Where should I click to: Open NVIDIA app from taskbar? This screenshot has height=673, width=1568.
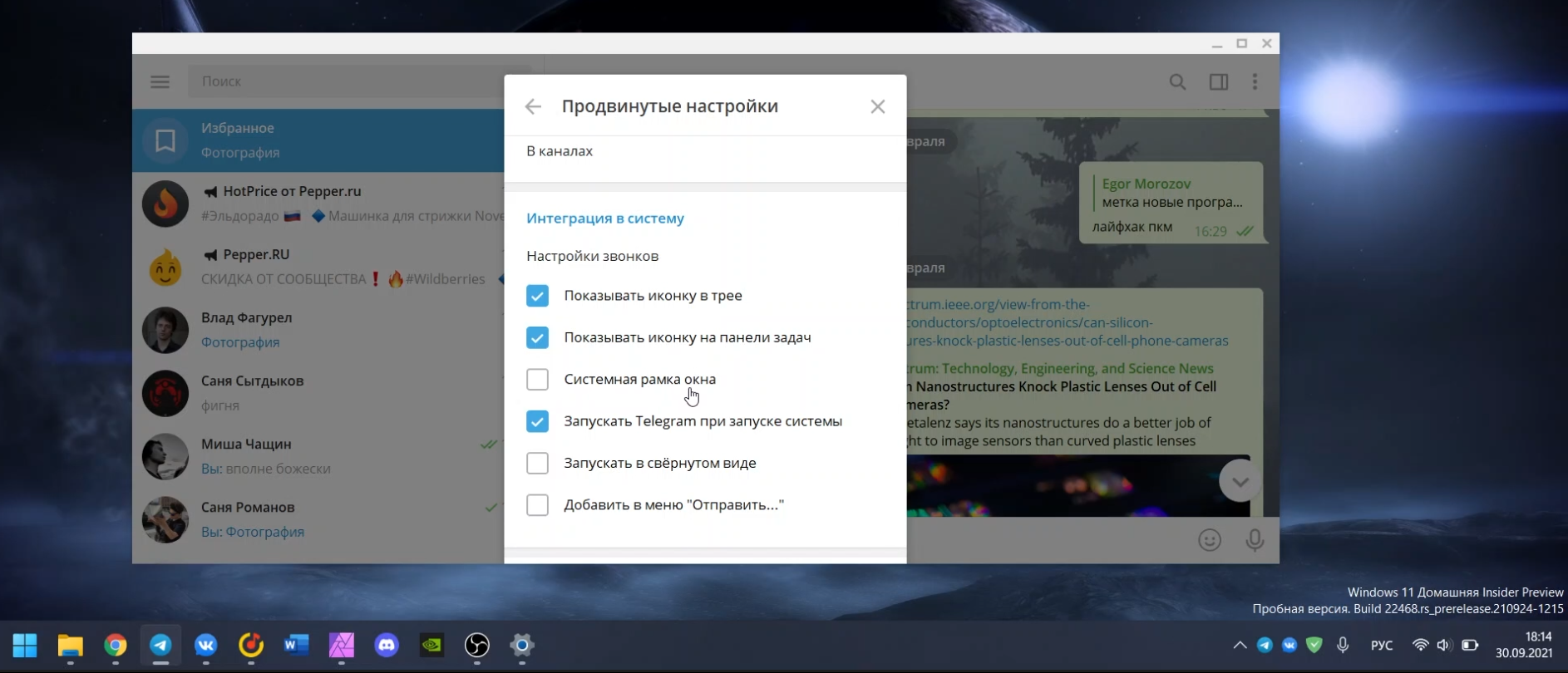431,645
